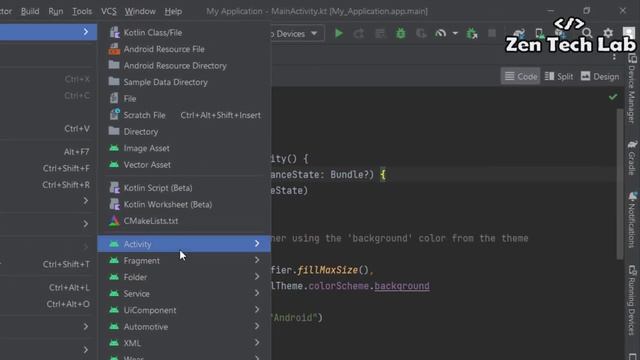Screen dimensions: 640x360
Task: Create a new File entry
Action: [x=184, y=99]
